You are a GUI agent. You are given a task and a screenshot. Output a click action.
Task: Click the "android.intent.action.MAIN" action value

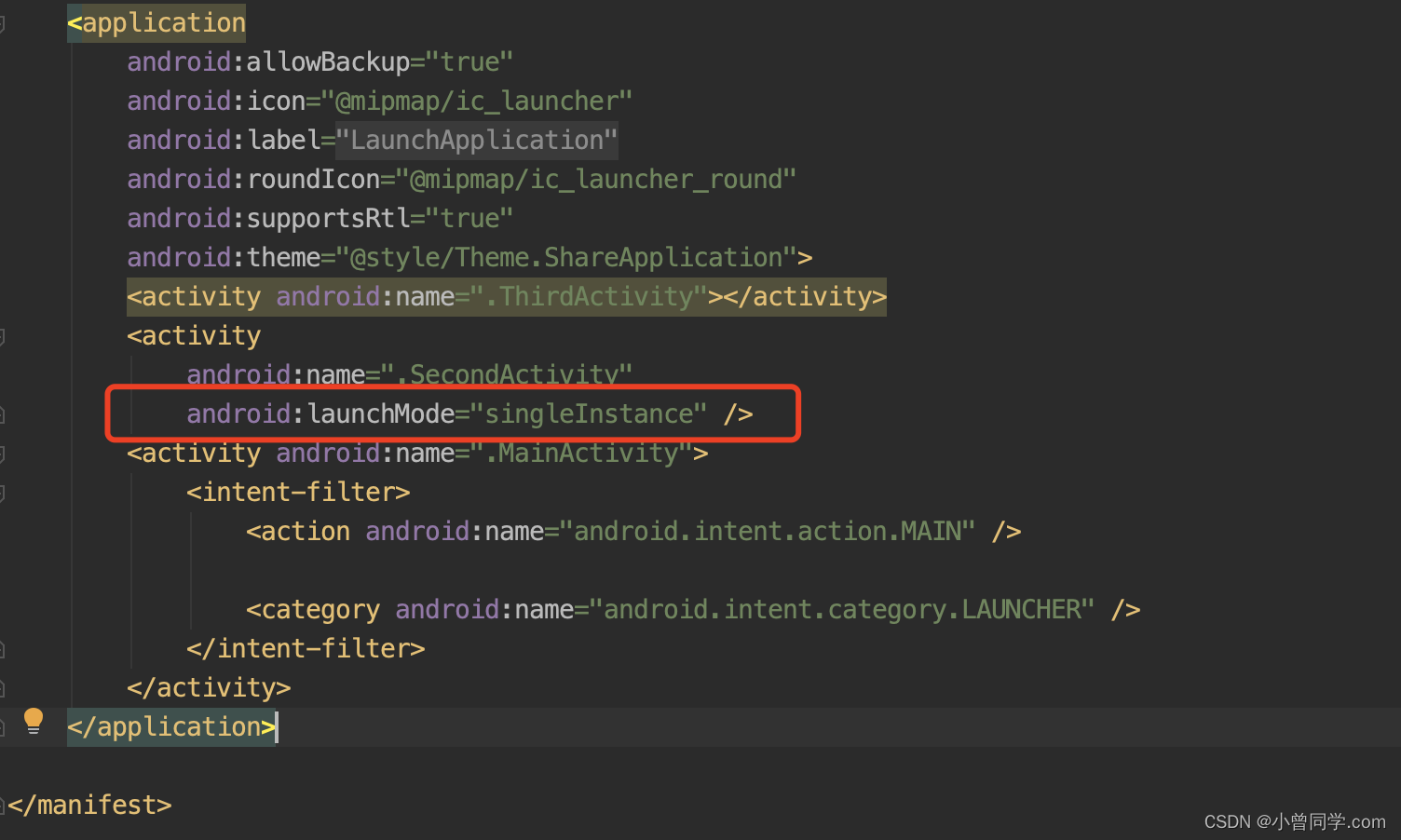coord(768,531)
